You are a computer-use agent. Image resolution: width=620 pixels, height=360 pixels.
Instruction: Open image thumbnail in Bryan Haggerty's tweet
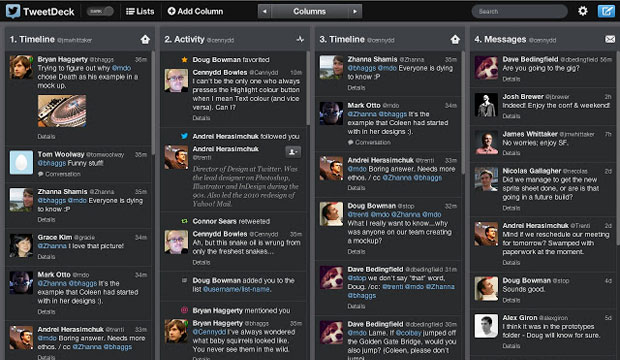click(62, 111)
